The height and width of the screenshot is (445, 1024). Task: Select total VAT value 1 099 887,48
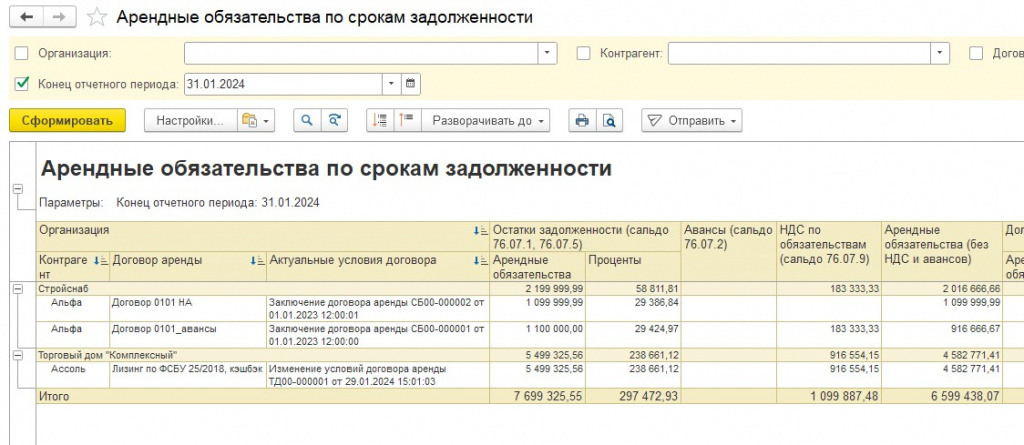pos(830,396)
